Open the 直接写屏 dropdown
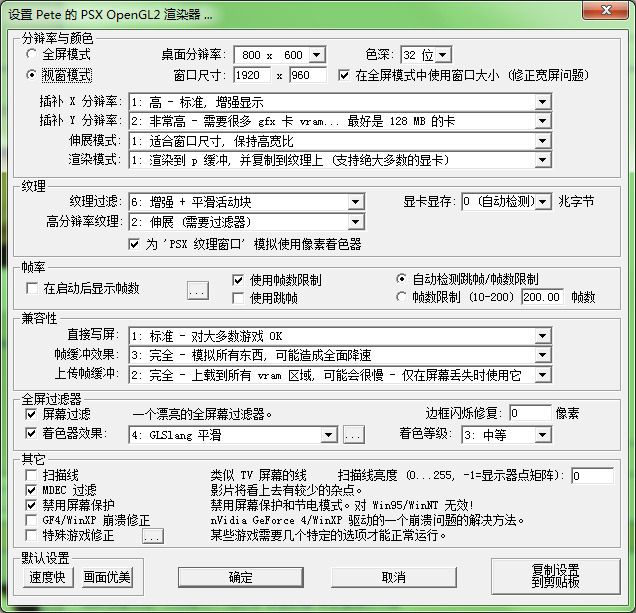The image size is (636, 613). click(340, 336)
